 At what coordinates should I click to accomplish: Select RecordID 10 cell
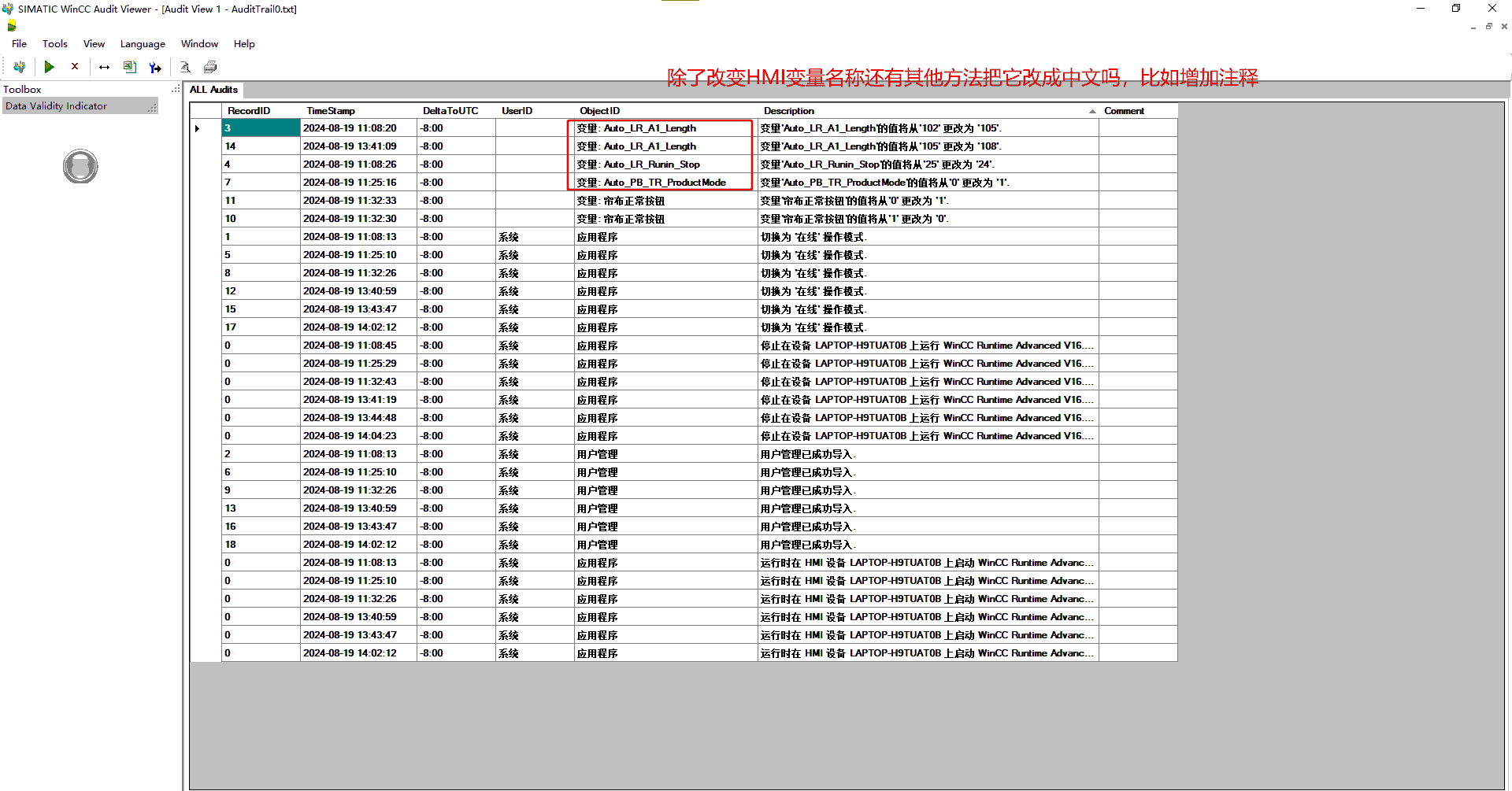(261, 219)
